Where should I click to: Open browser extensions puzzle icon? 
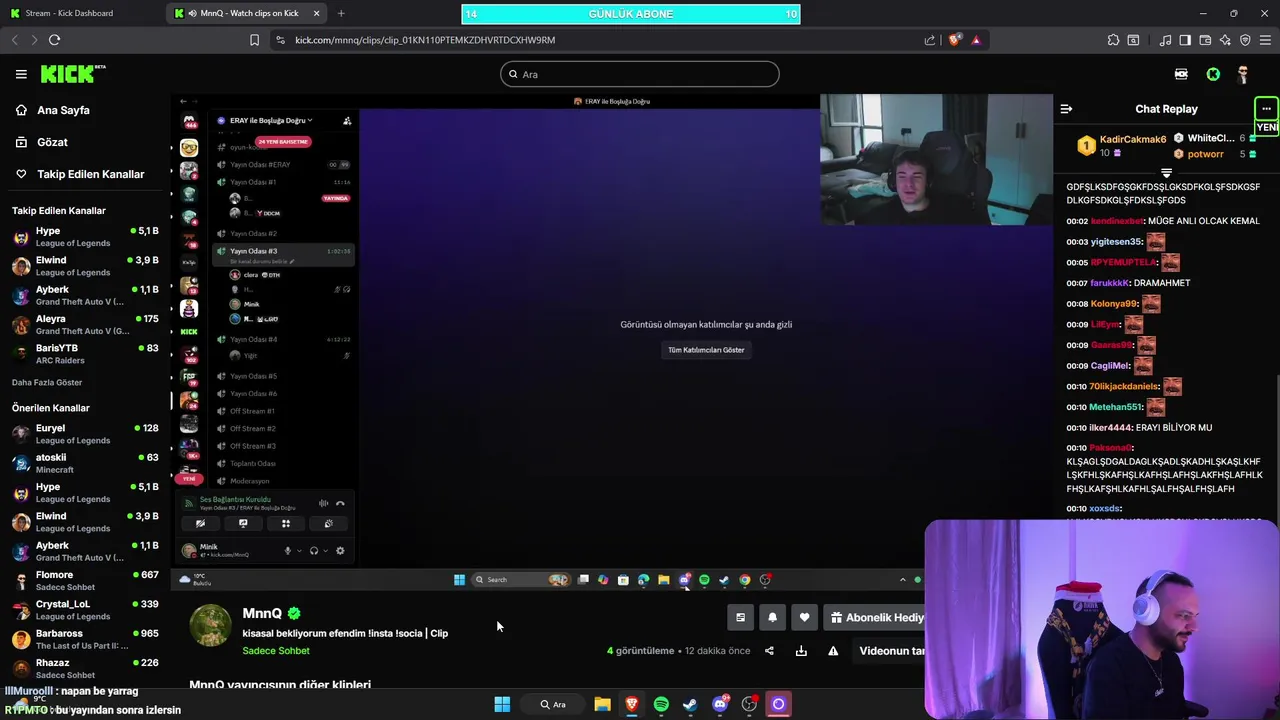click(1113, 40)
